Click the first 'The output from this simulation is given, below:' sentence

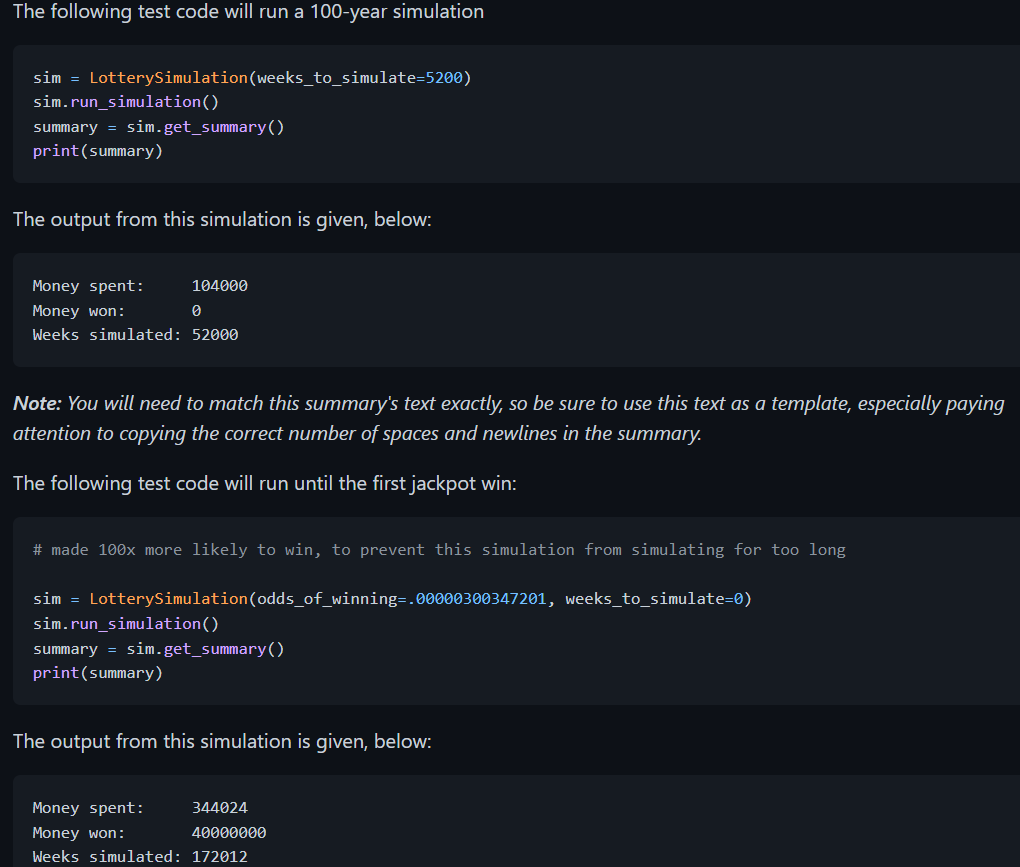point(222,220)
